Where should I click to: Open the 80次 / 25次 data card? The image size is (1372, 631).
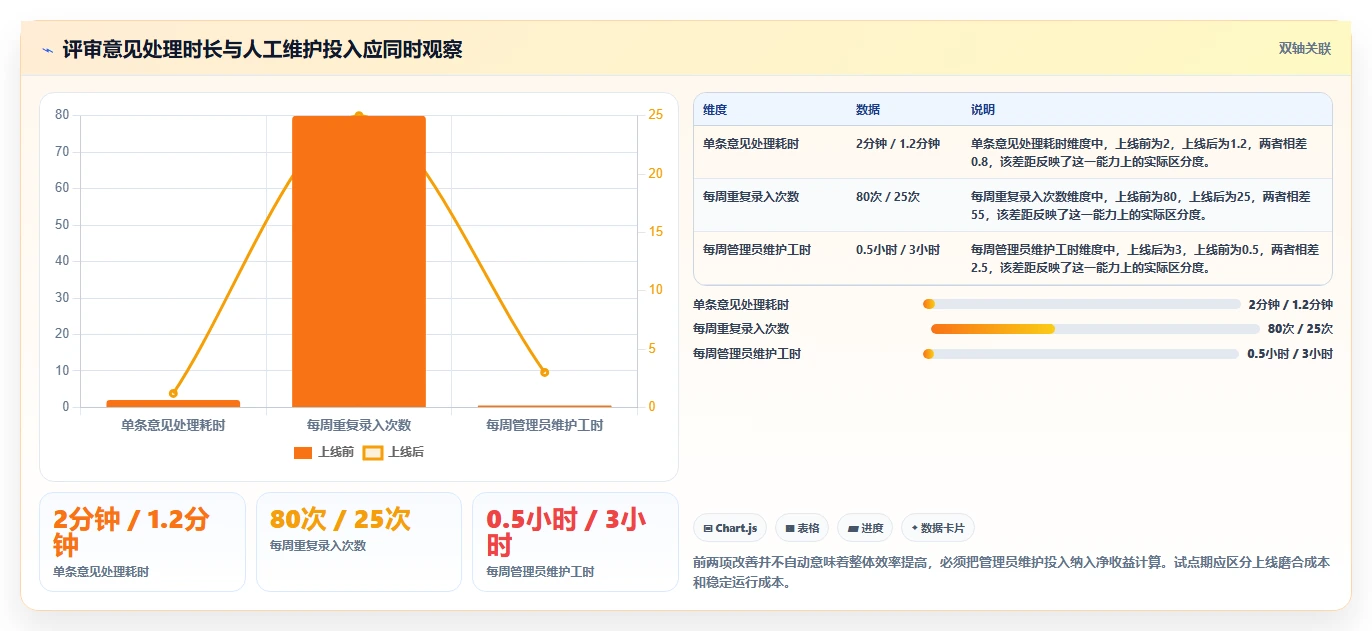tap(359, 542)
